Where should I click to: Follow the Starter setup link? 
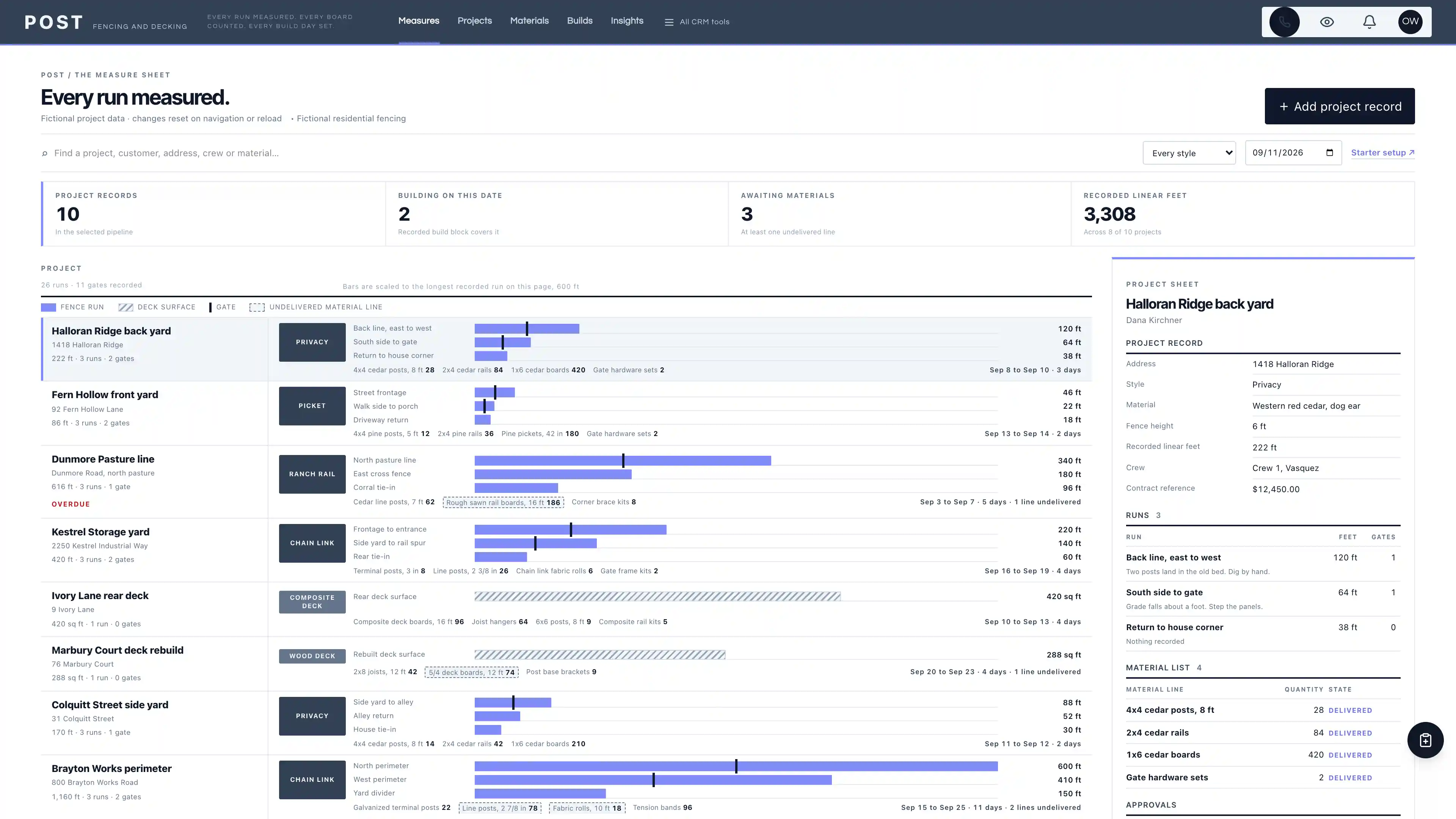tap(1382, 152)
